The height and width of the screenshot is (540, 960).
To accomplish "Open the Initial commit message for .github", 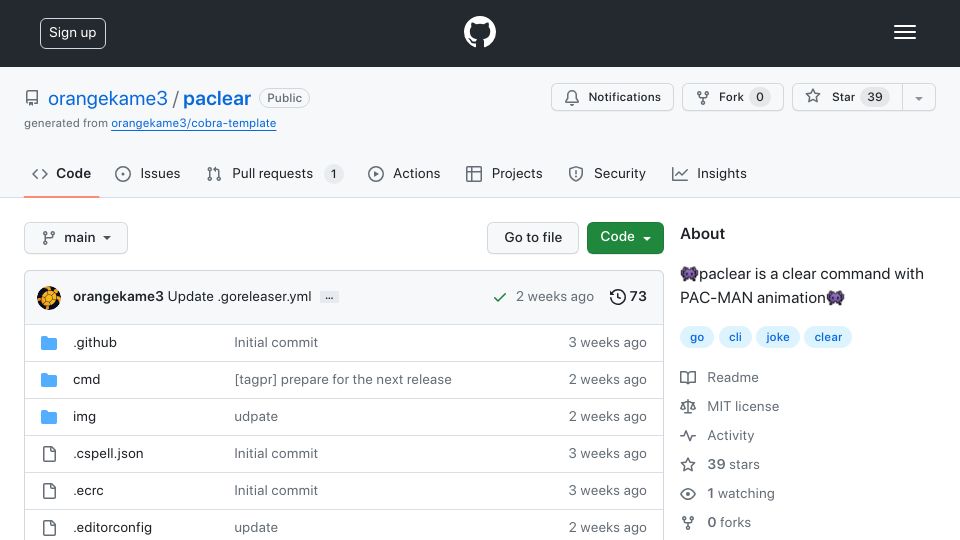I will click(276, 342).
